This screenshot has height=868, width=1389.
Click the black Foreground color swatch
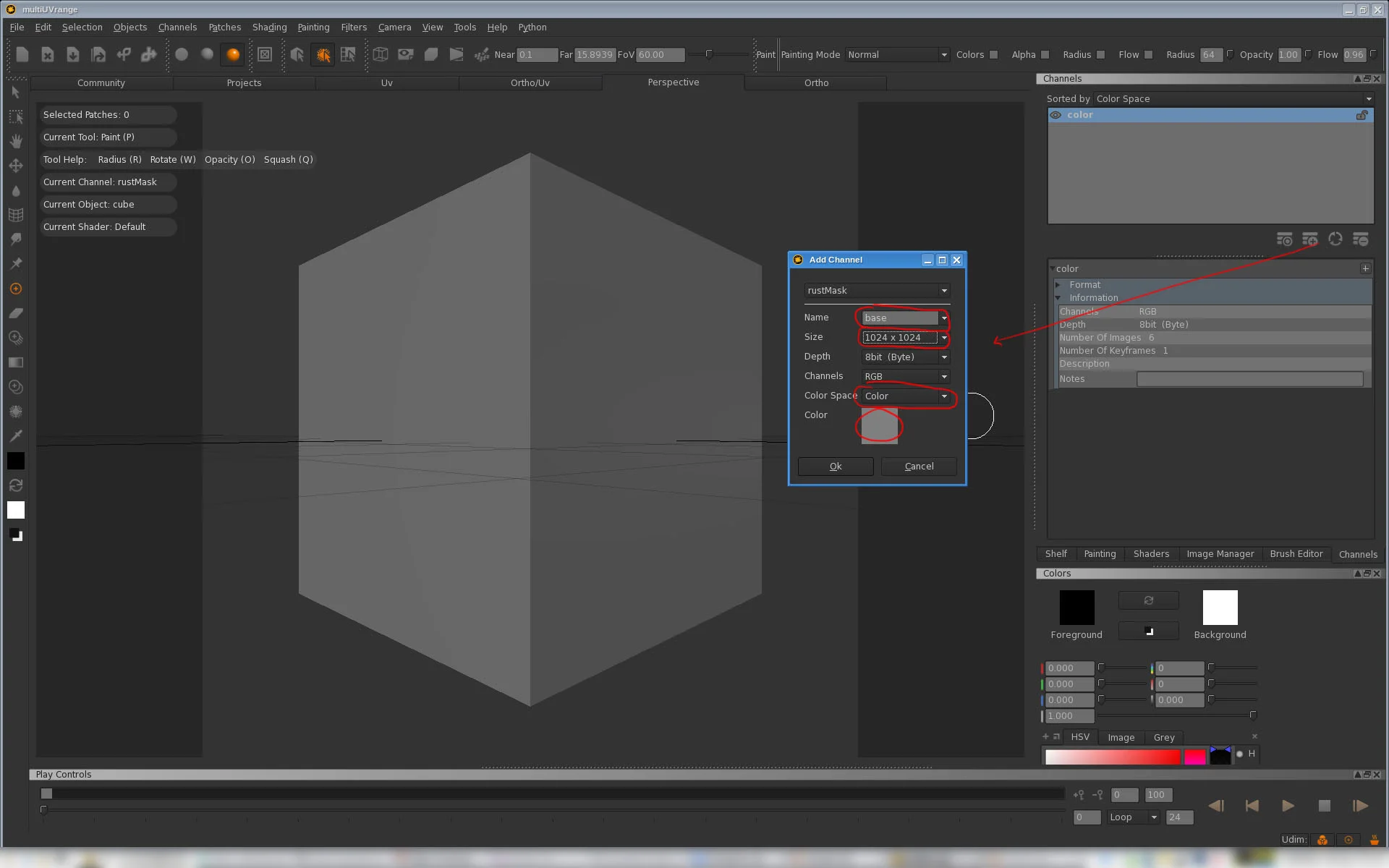click(x=1076, y=608)
